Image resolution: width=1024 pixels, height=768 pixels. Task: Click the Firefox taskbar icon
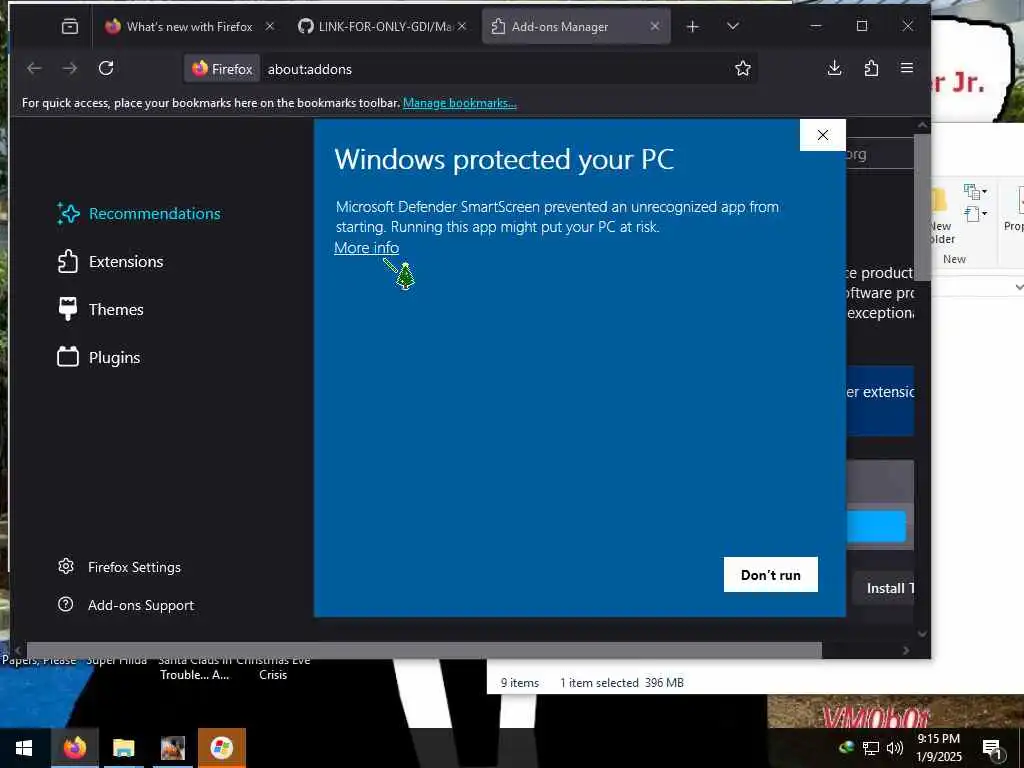coord(74,748)
